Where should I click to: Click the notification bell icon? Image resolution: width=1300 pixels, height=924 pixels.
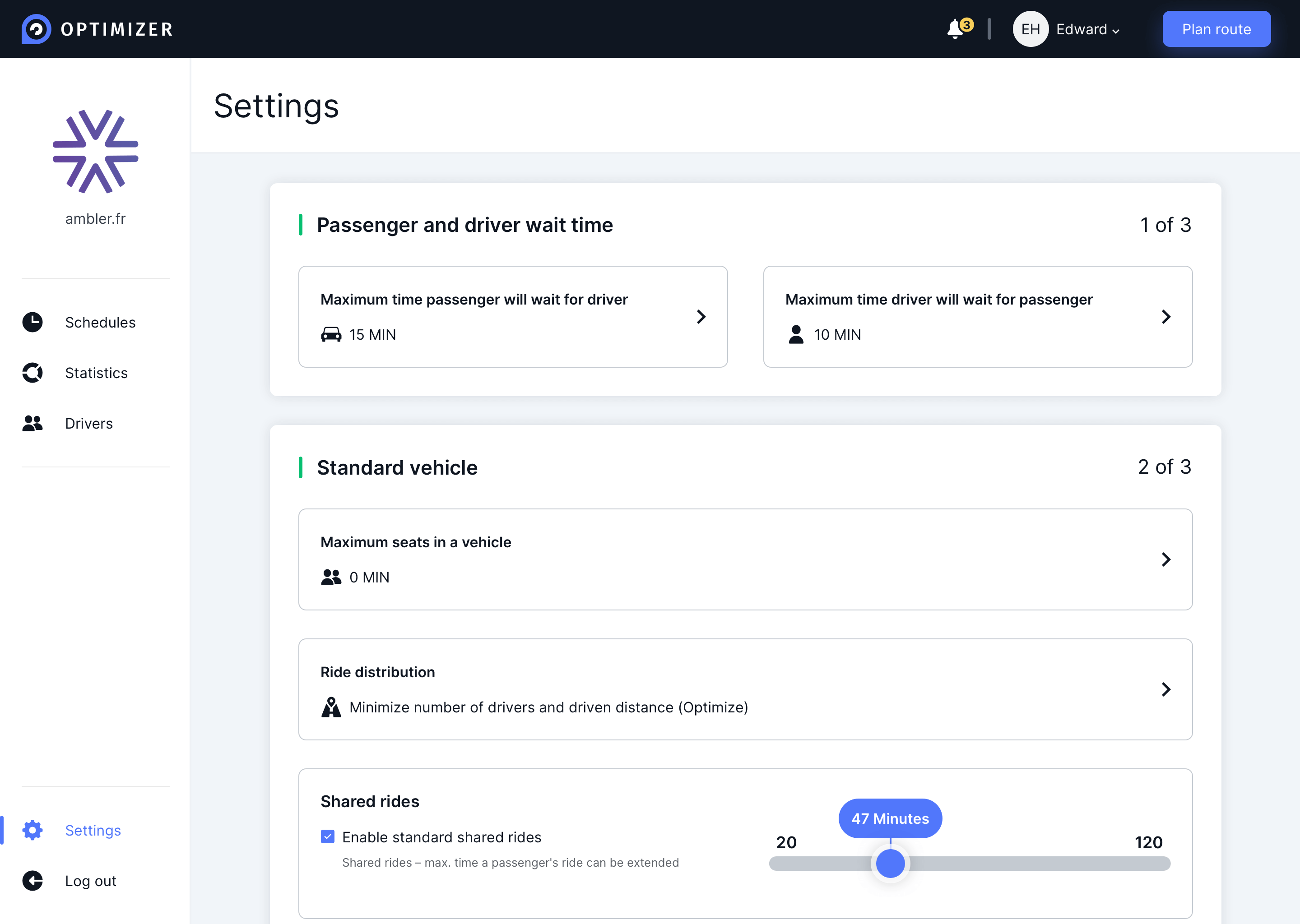[x=955, y=29]
